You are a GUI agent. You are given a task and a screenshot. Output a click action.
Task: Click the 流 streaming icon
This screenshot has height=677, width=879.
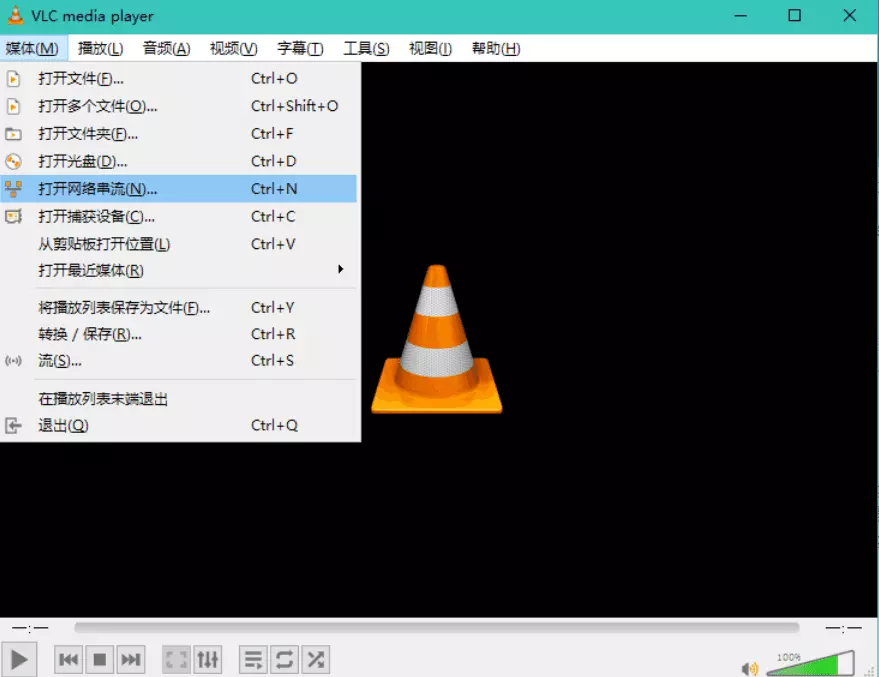click(14, 361)
